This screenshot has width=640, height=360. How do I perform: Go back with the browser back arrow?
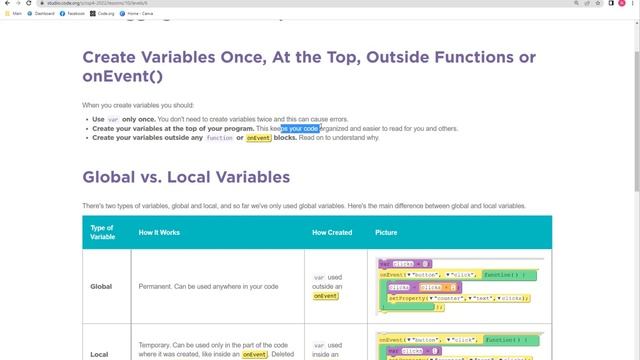[7, 3]
